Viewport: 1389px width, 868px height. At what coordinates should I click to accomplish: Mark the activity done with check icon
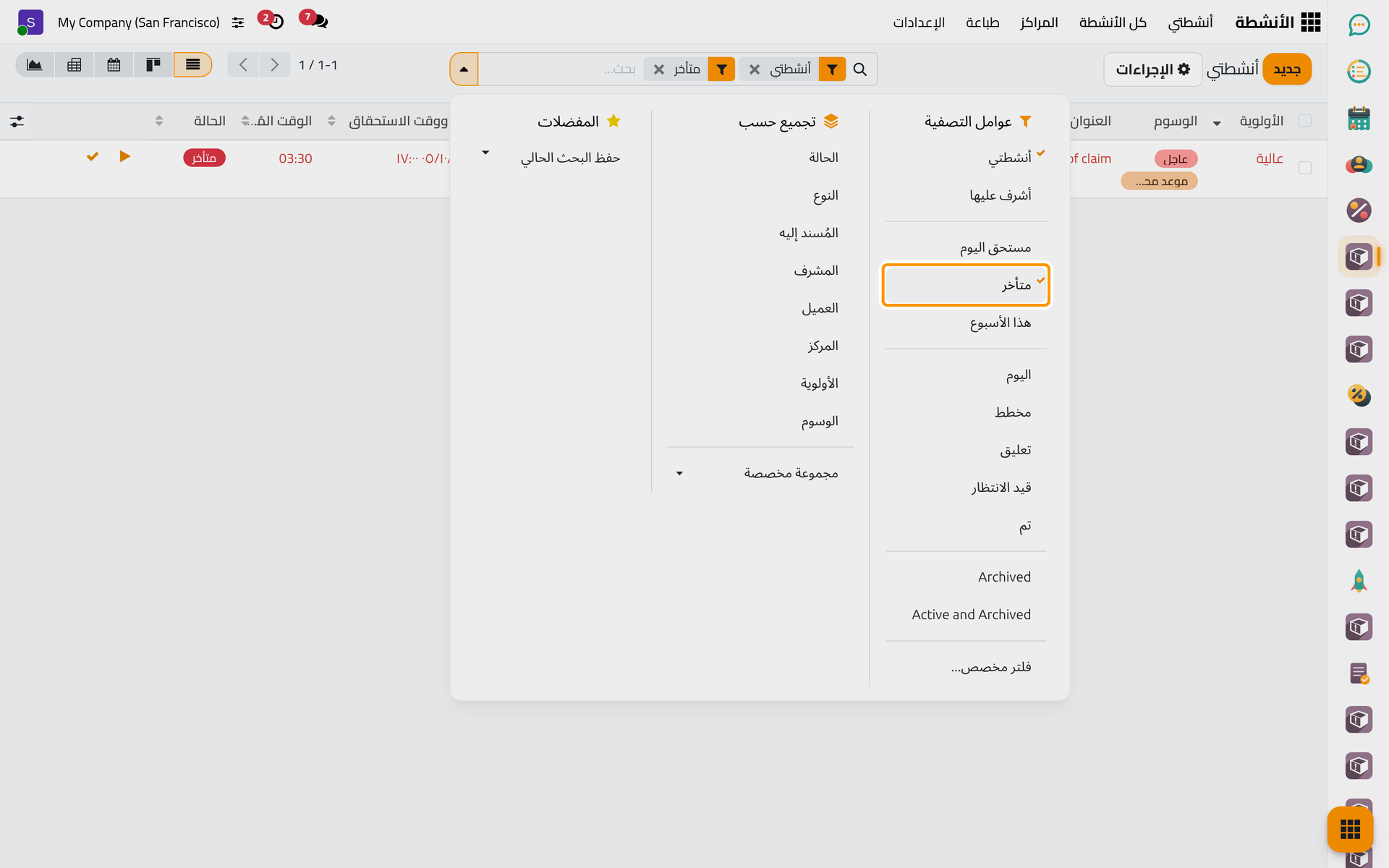[93, 156]
